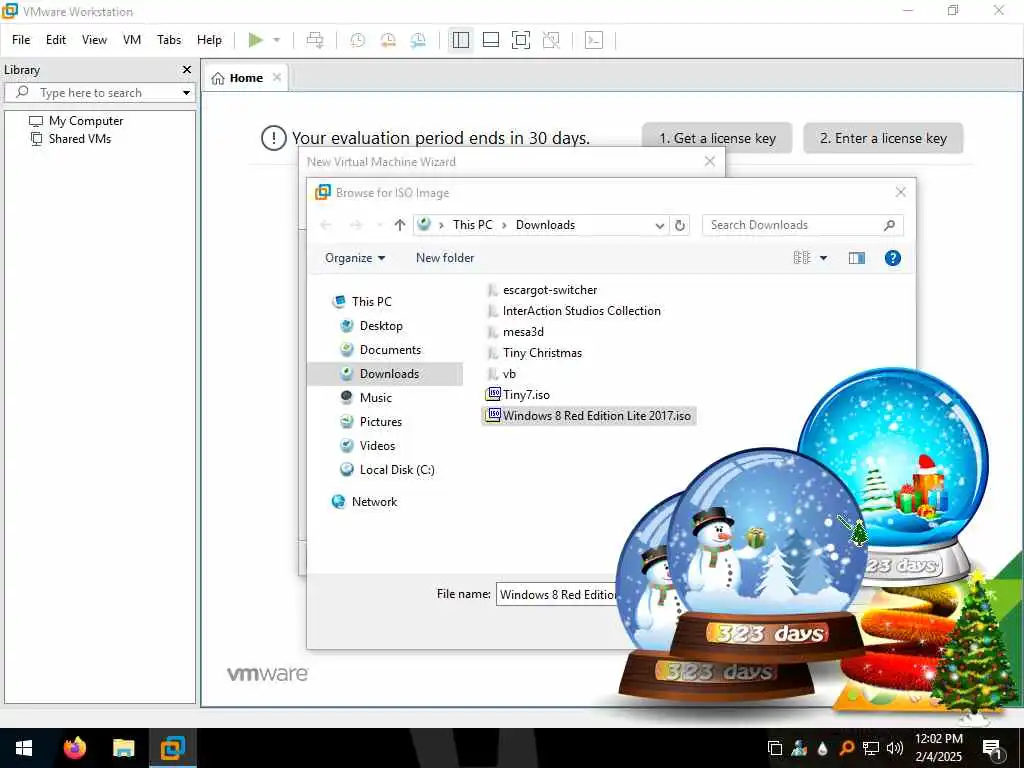Open the Tabs menu

click(169, 40)
